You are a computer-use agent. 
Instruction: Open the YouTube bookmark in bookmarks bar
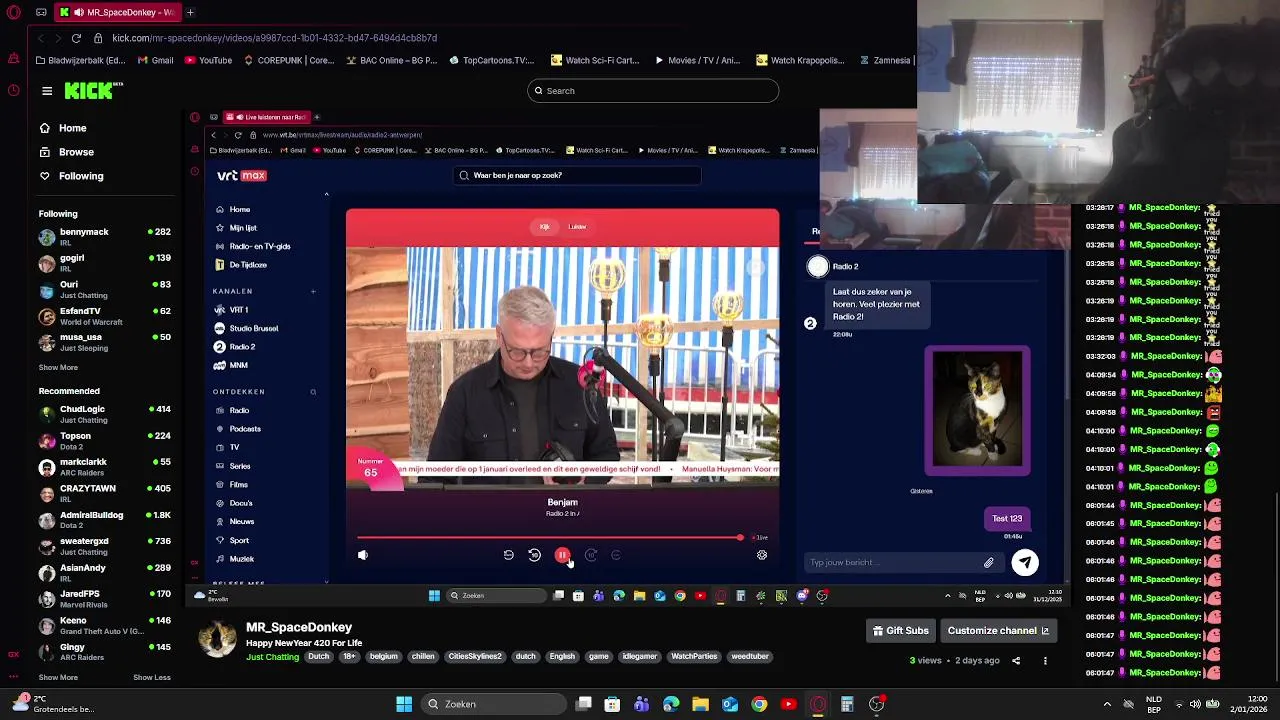[208, 60]
